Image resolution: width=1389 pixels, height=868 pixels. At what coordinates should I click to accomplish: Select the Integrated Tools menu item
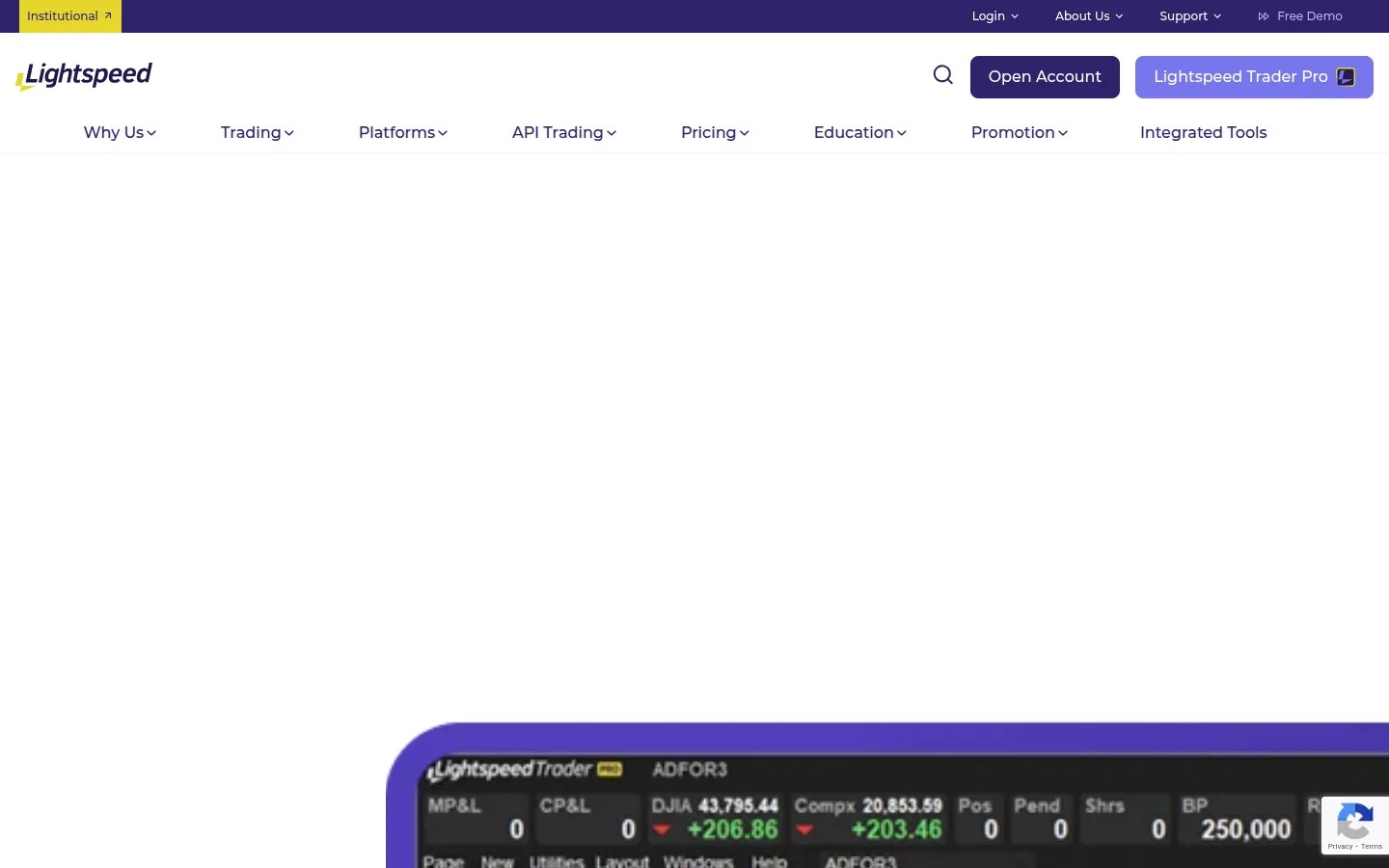[x=1203, y=133]
